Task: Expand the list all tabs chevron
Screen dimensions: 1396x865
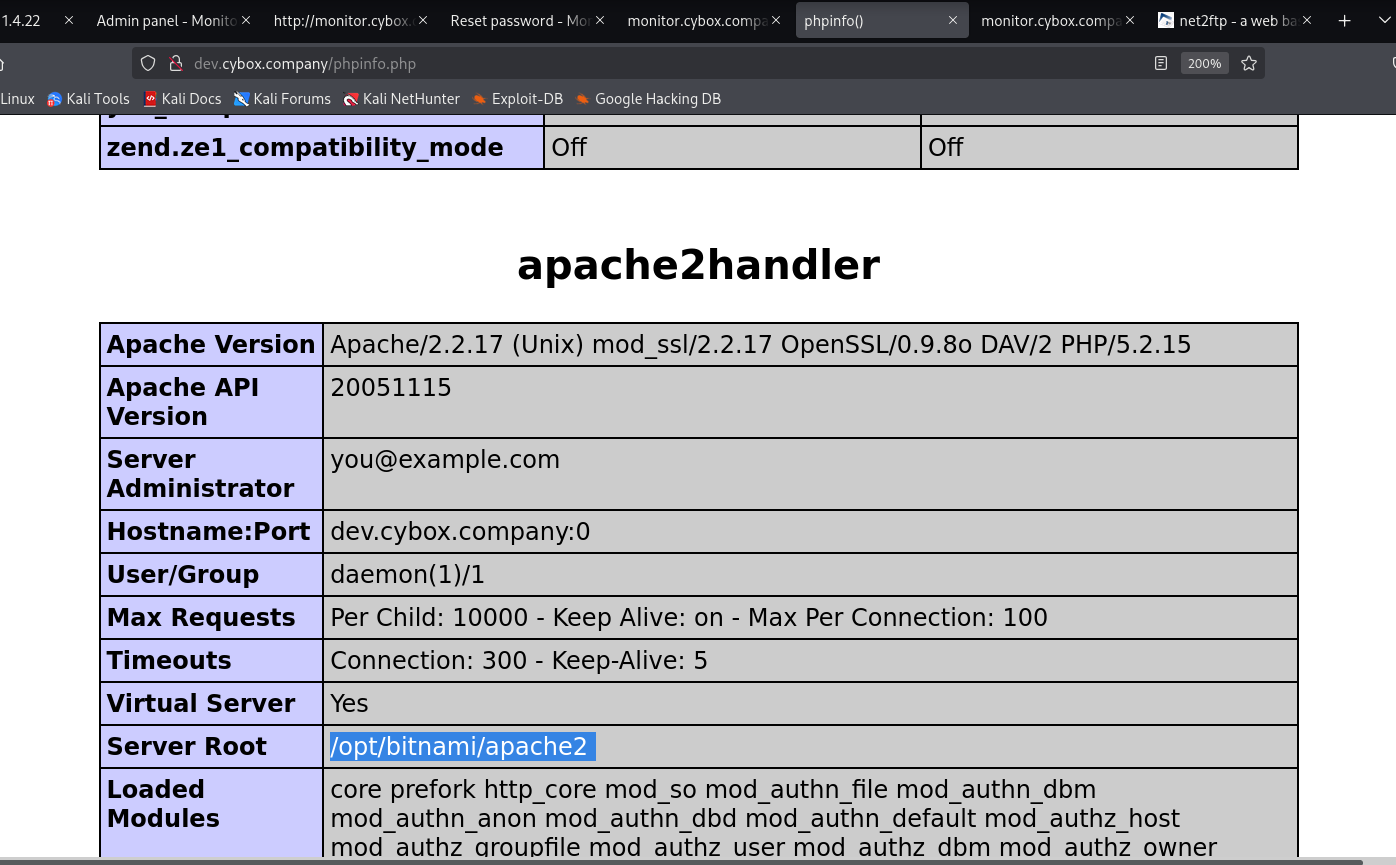Action: coord(1387,20)
